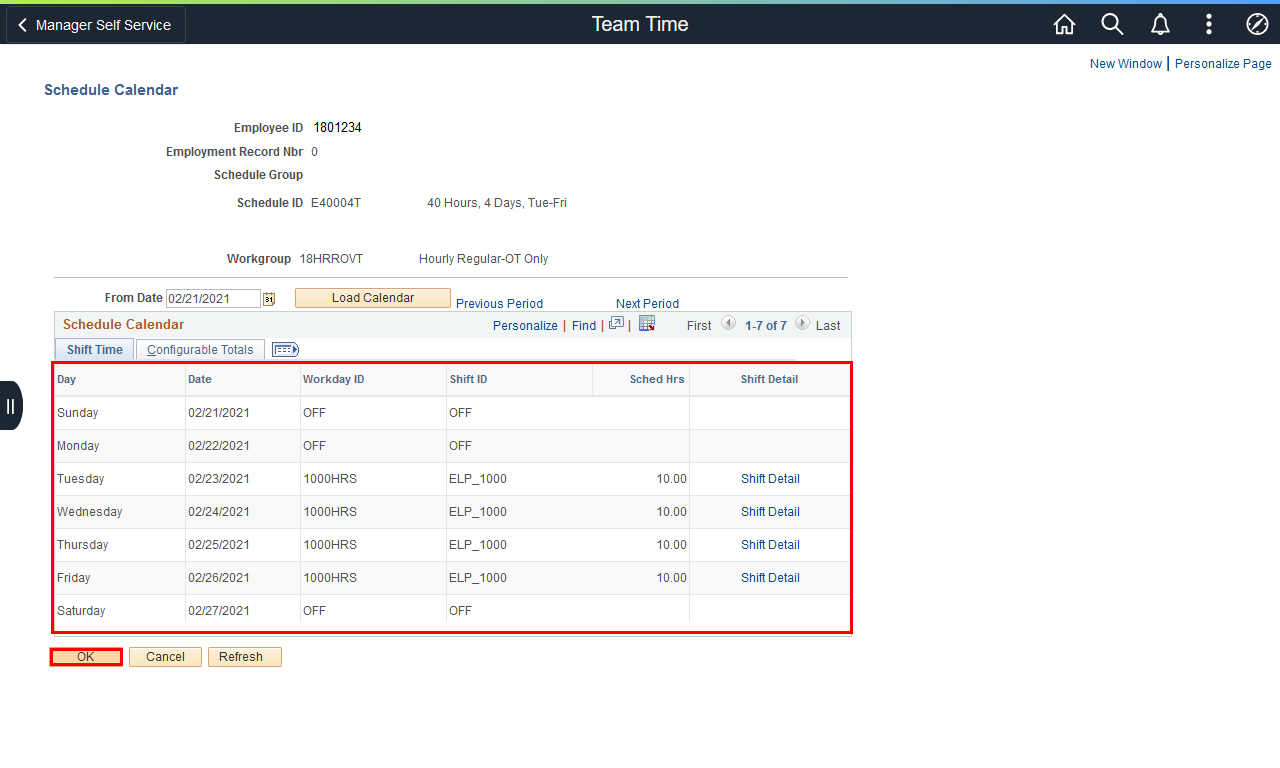Click the Show next row arrow
1280x768 pixels.
click(803, 324)
